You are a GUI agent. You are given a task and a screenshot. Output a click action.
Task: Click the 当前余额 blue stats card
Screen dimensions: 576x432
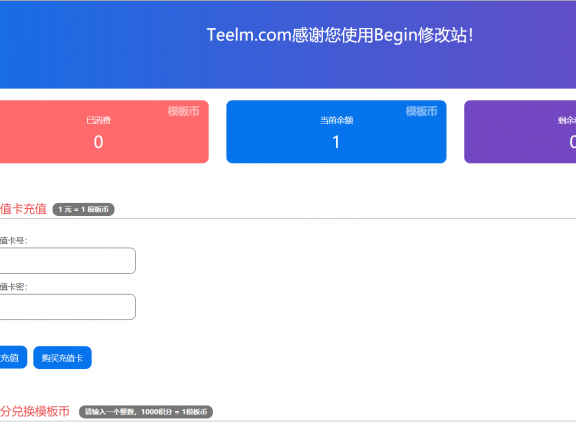click(x=336, y=132)
